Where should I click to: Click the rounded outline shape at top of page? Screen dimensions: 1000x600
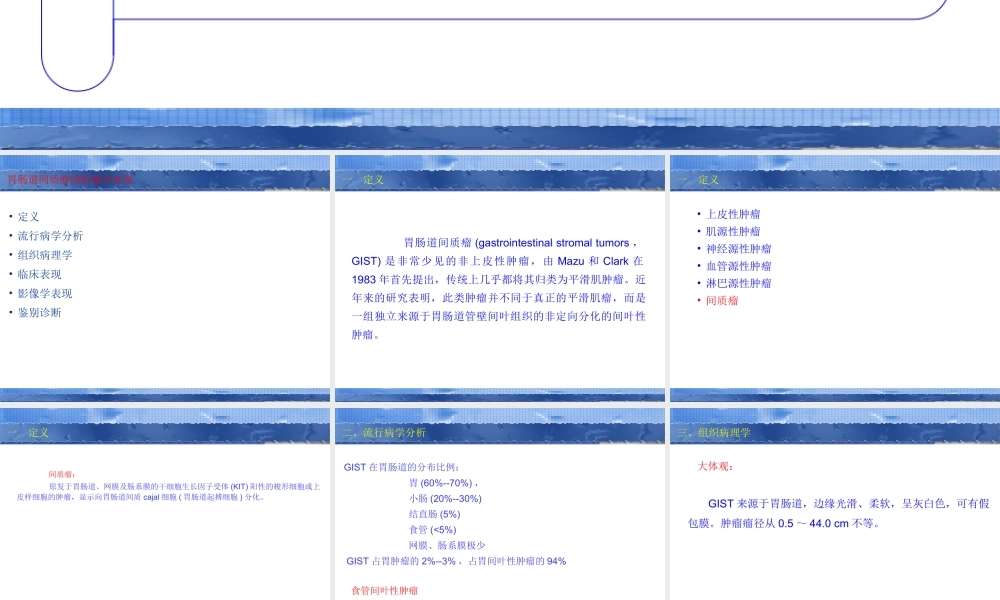pyautogui.click(x=77, y=45)
